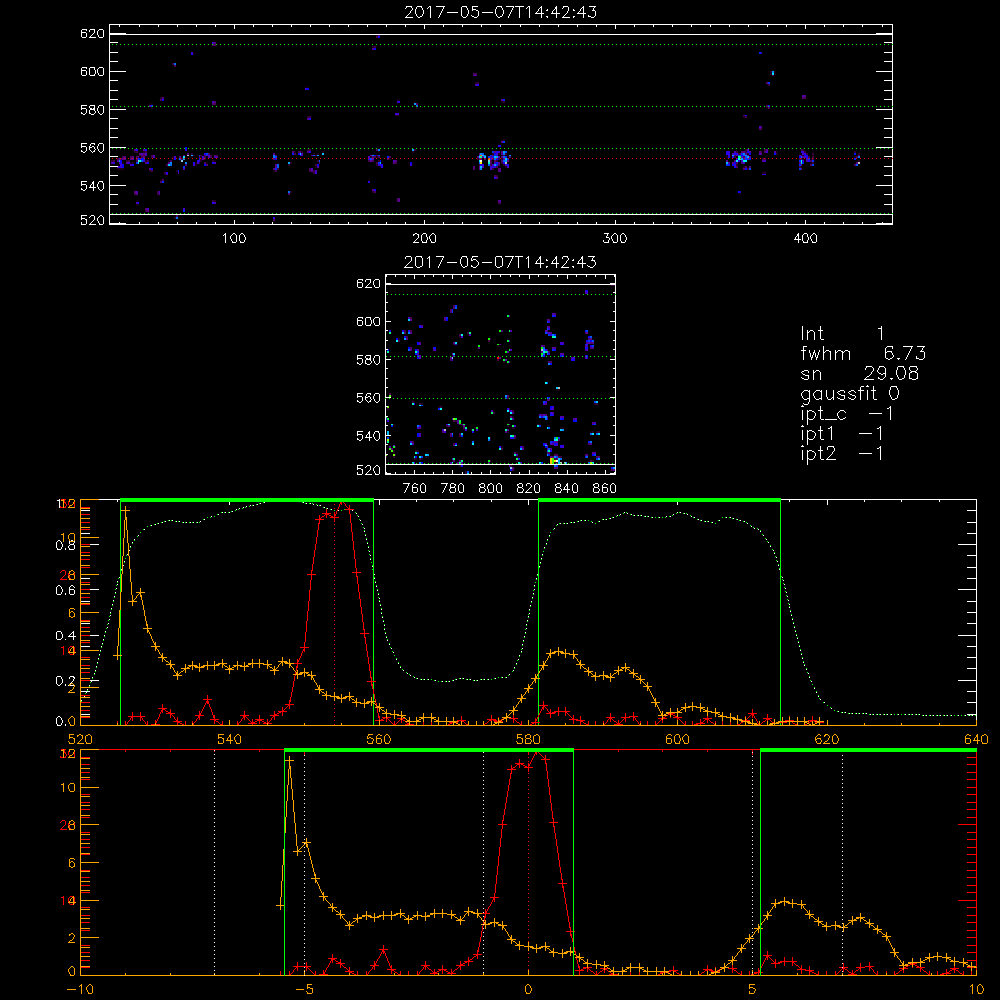1000x1000 pixels.
Task: Click the top plot's 2017-05-07T14:42:43 title
Action: pos(501,12)
